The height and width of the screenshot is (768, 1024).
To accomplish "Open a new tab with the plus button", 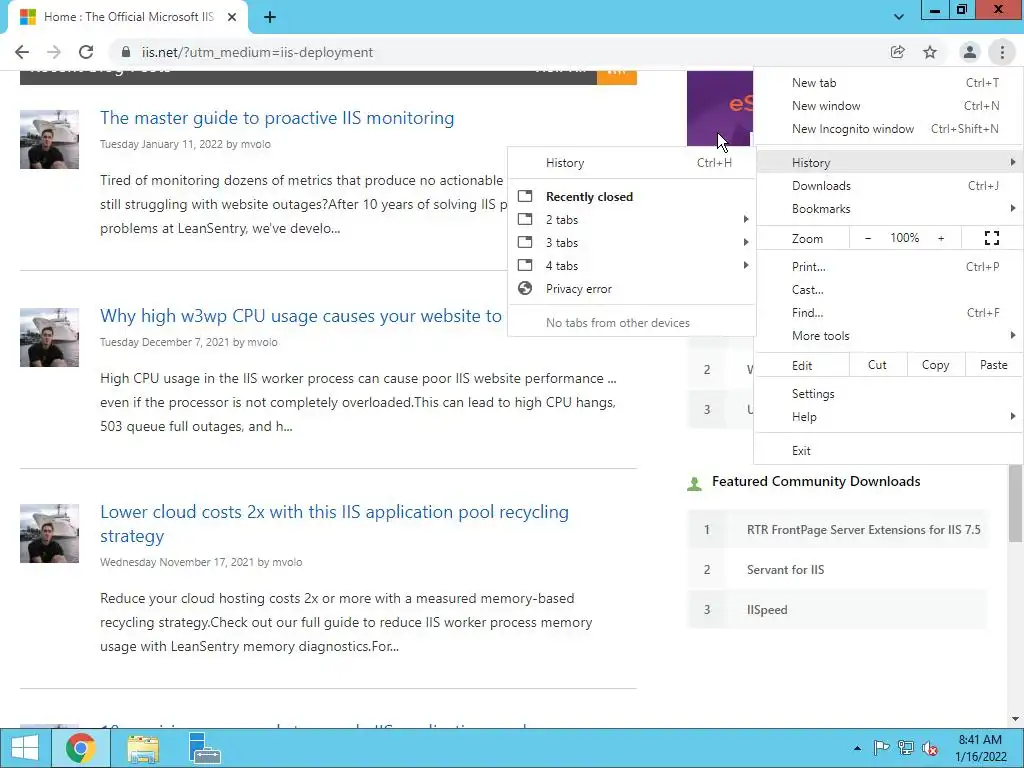I will tap(270, 17).
